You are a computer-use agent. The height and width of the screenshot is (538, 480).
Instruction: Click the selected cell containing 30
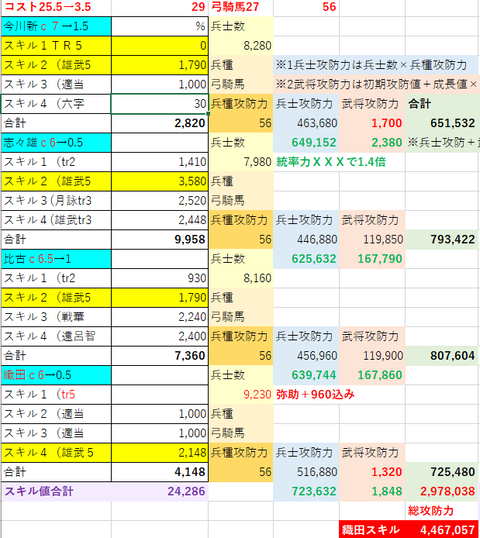pyautogui.click(x=160, y=104)
